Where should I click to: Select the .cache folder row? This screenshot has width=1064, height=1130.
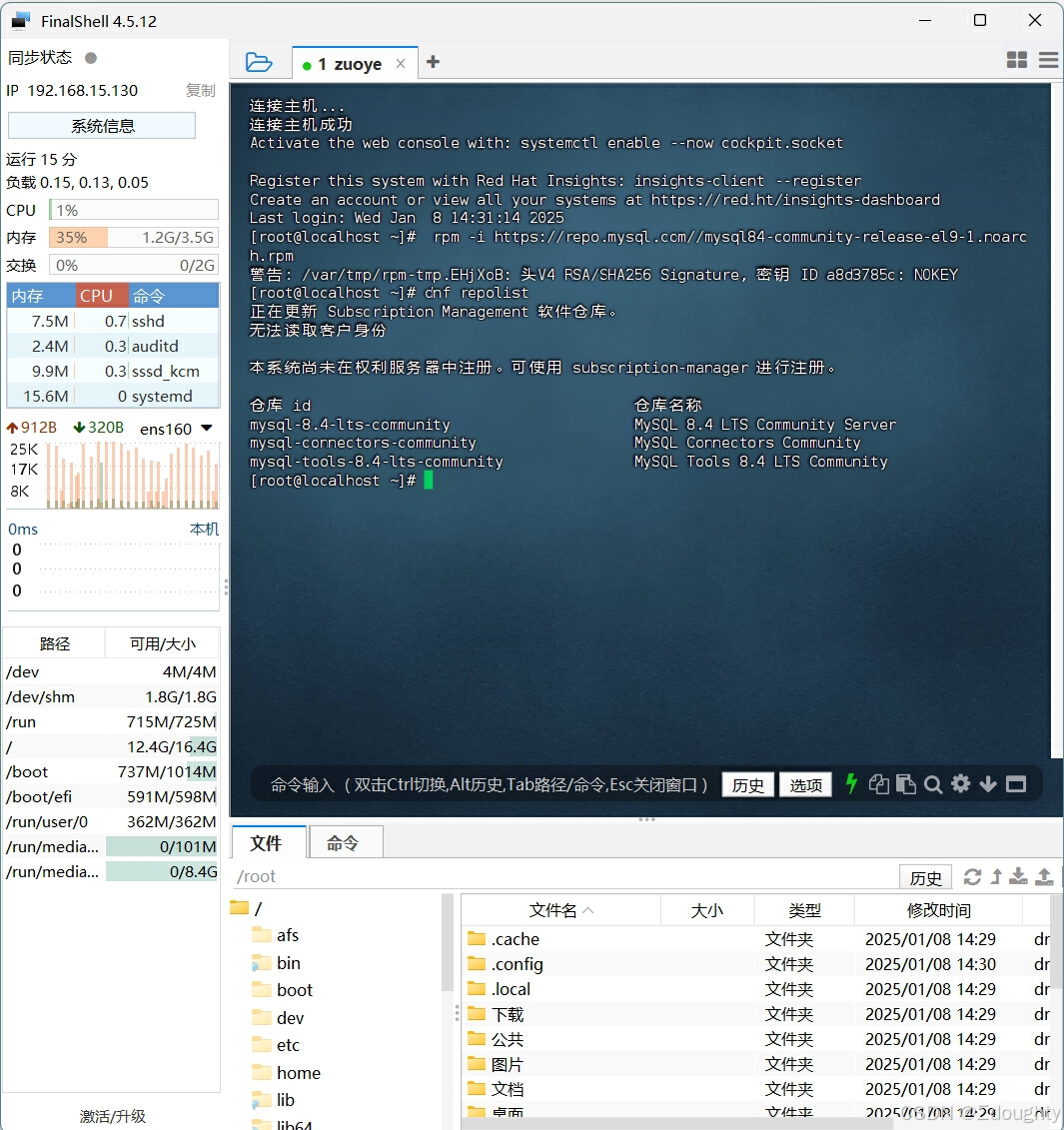click(x=757, y=939)
